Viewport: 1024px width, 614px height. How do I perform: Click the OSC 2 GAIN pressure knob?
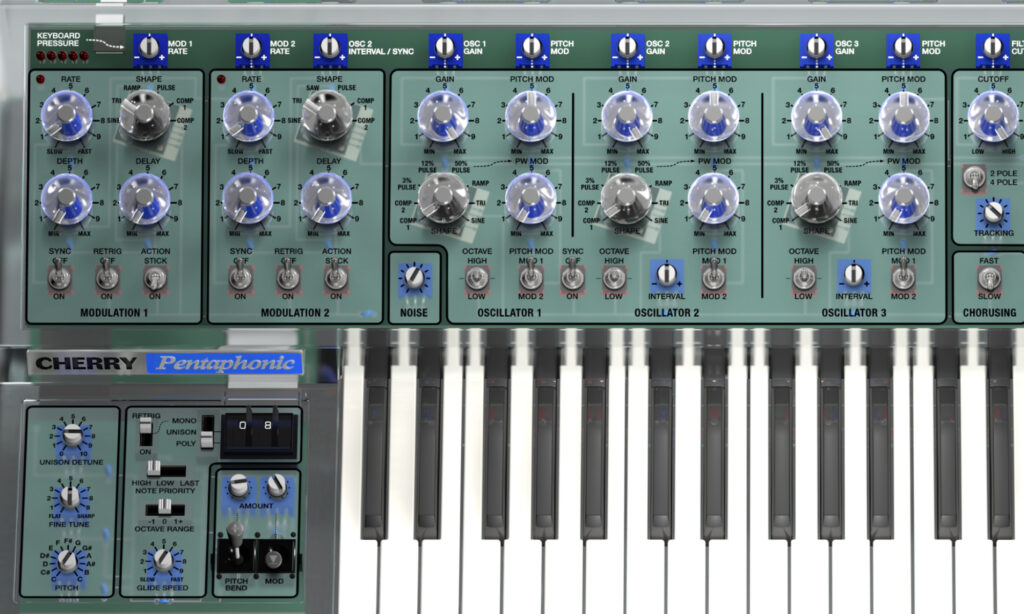(628, 49)
